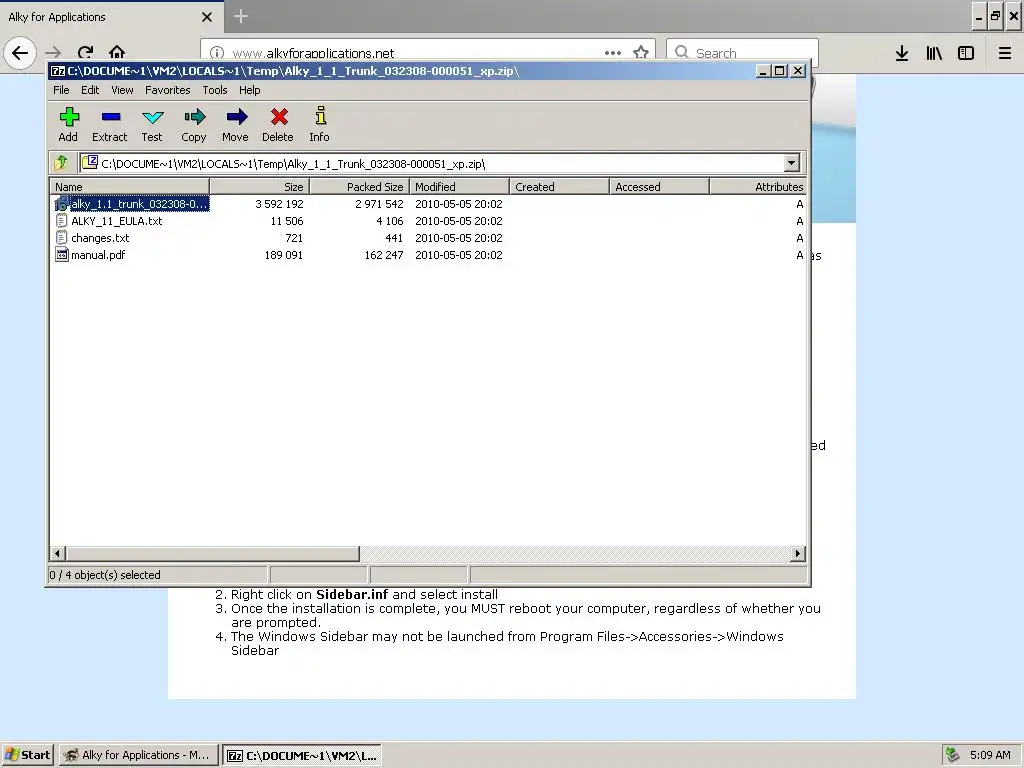
Task: Sort files by Name column
Action: (x=129, y=187)
